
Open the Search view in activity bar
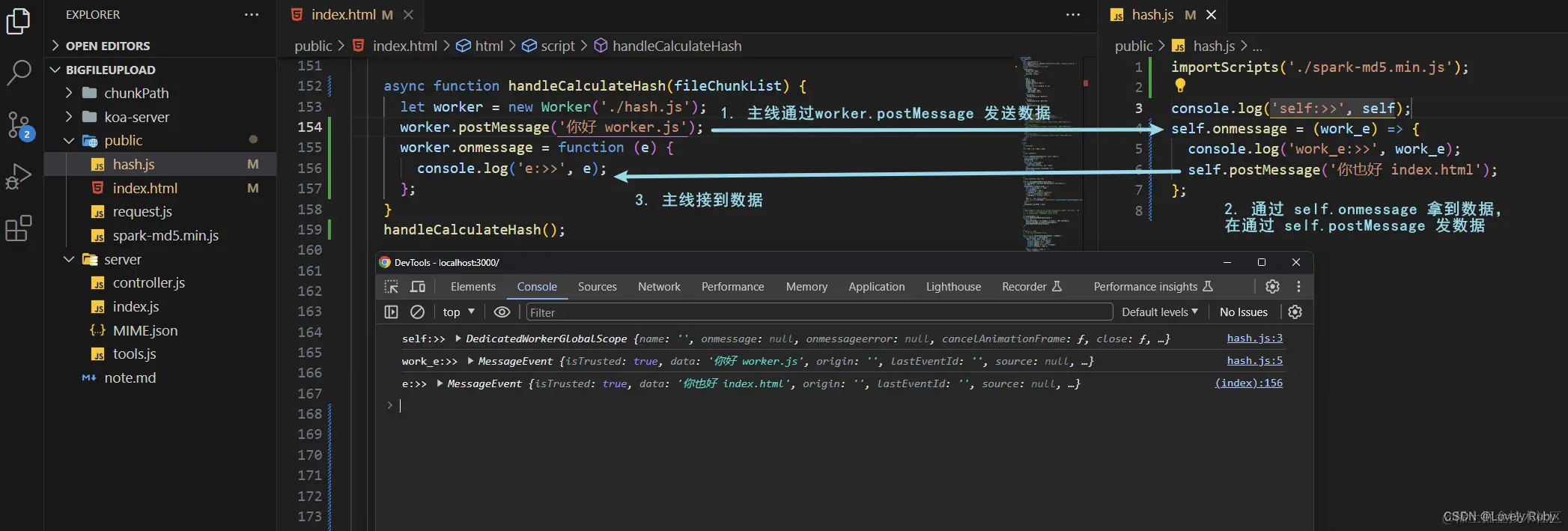[19, 73]
